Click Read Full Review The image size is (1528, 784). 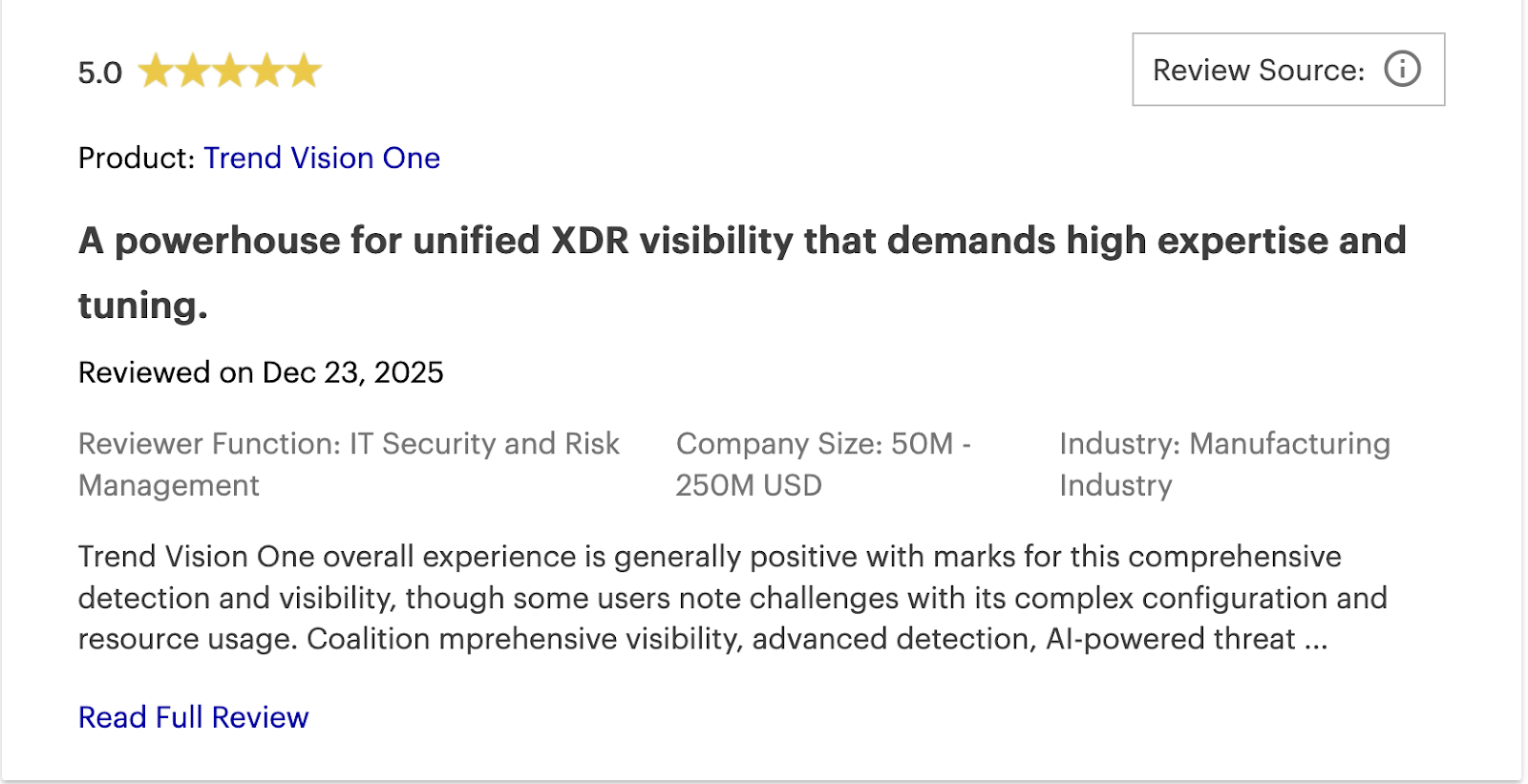coord(193,716)
